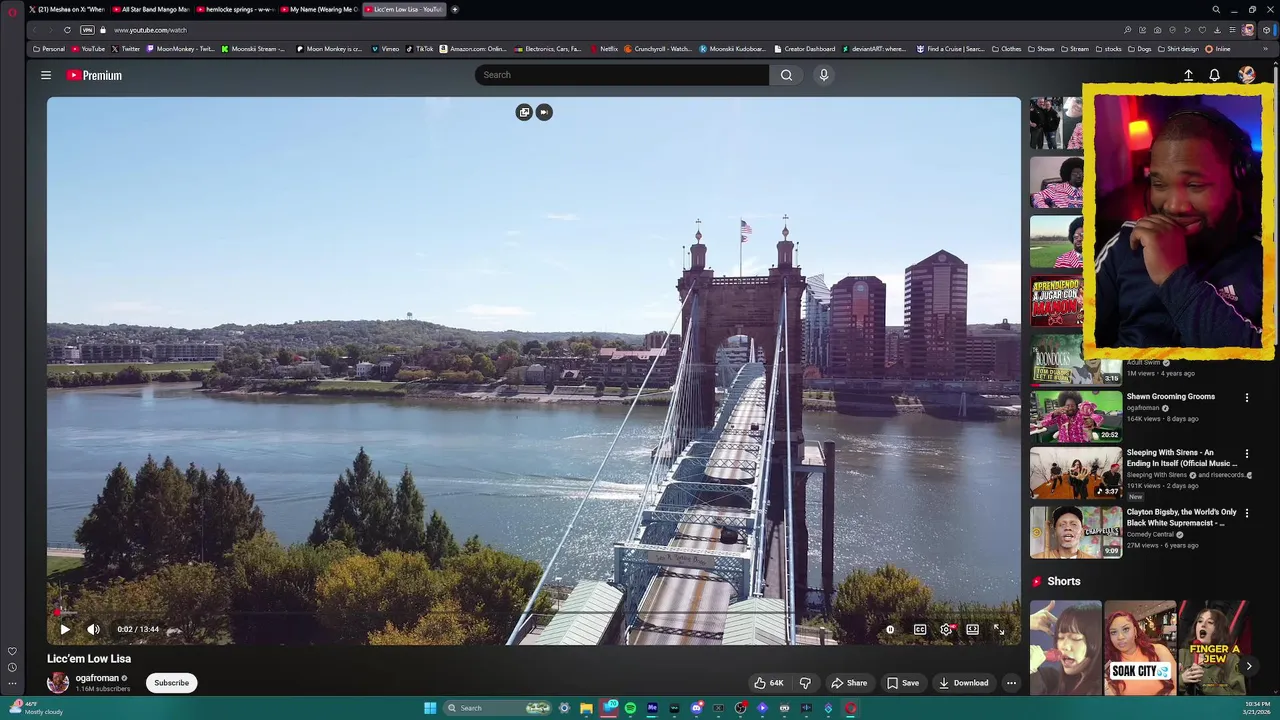1280x720 pixels.
Task: Open the Create upload icon
Action: click(x=1188, y=75)
